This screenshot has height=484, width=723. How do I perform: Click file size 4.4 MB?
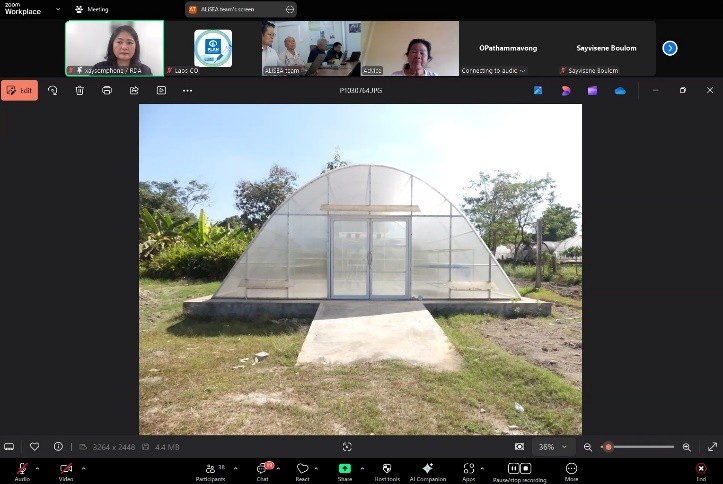[x=167, y=447]
